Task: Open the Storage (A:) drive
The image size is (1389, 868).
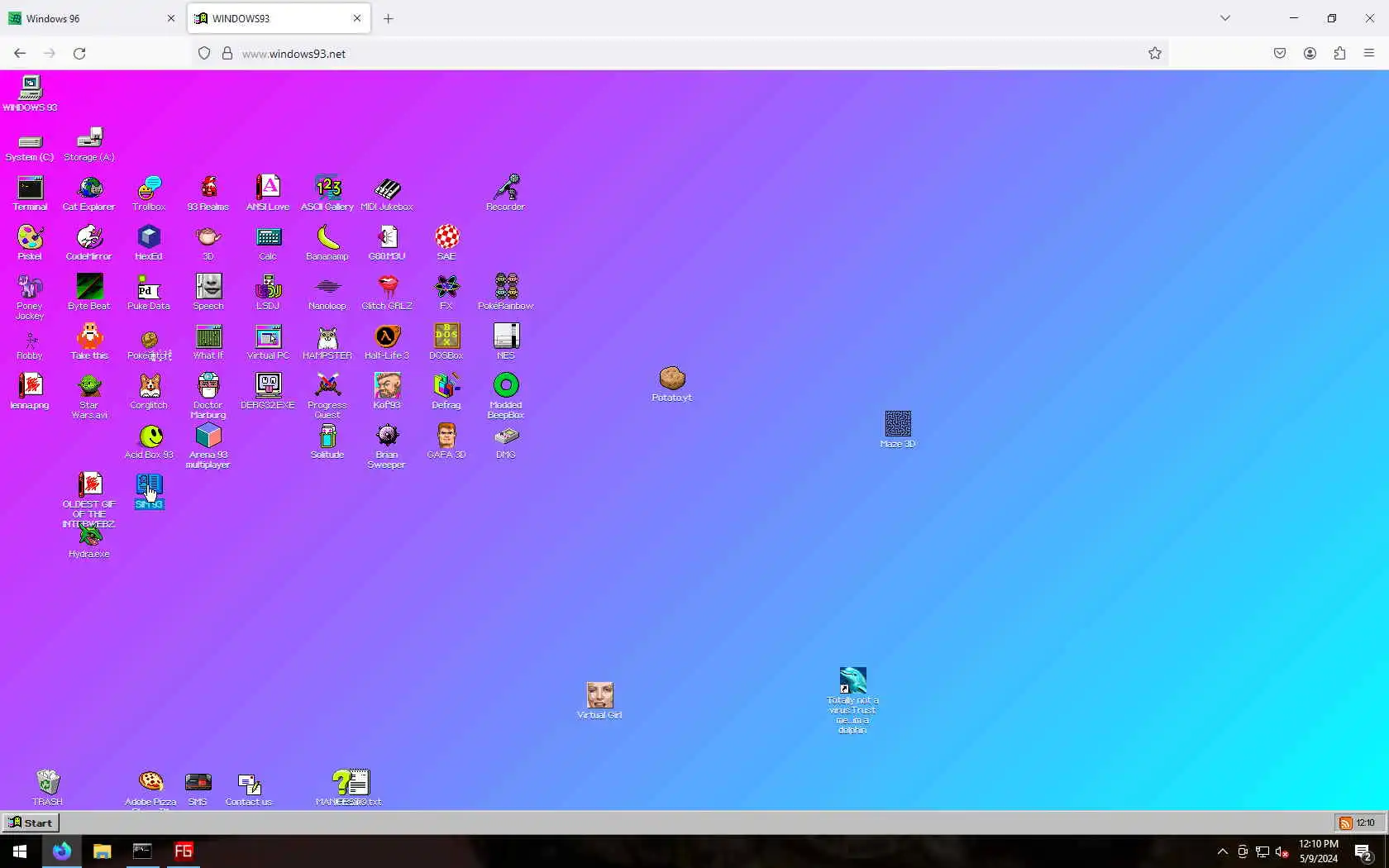Action: [89, 145]
